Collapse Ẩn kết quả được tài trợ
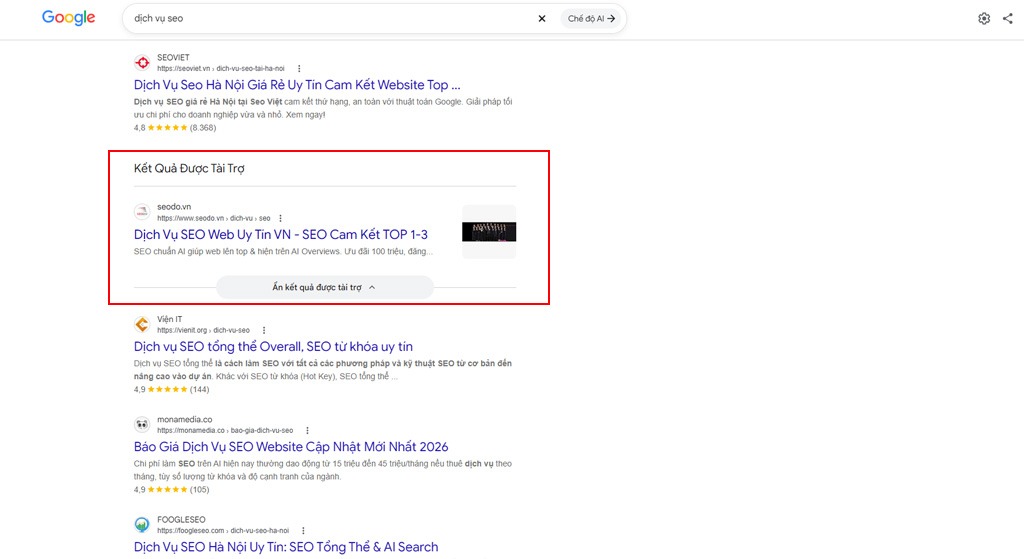The image size is (1024, 559). tap(325, 287)
